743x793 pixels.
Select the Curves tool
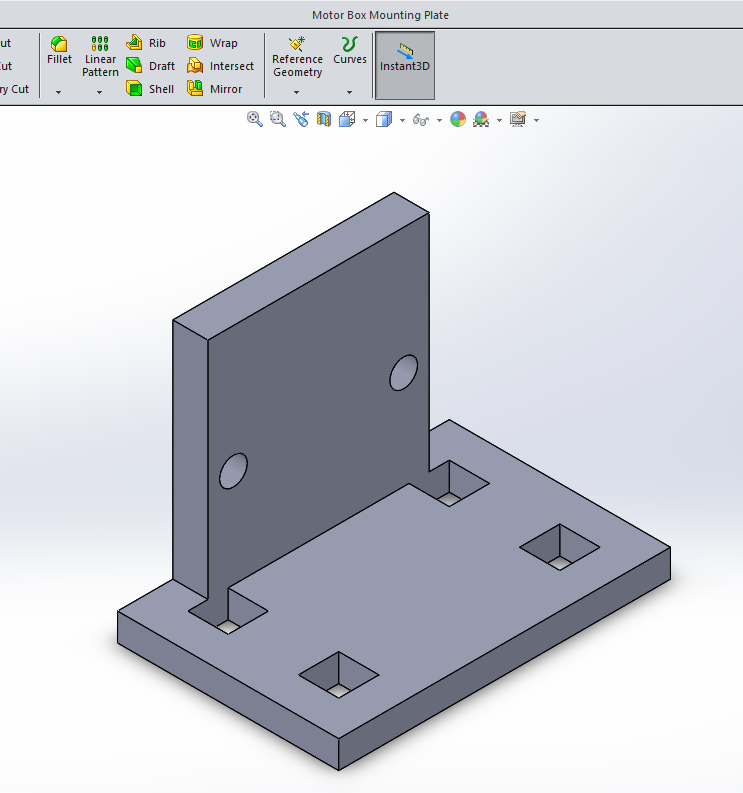pyautogui.click(x=349, y=51)
